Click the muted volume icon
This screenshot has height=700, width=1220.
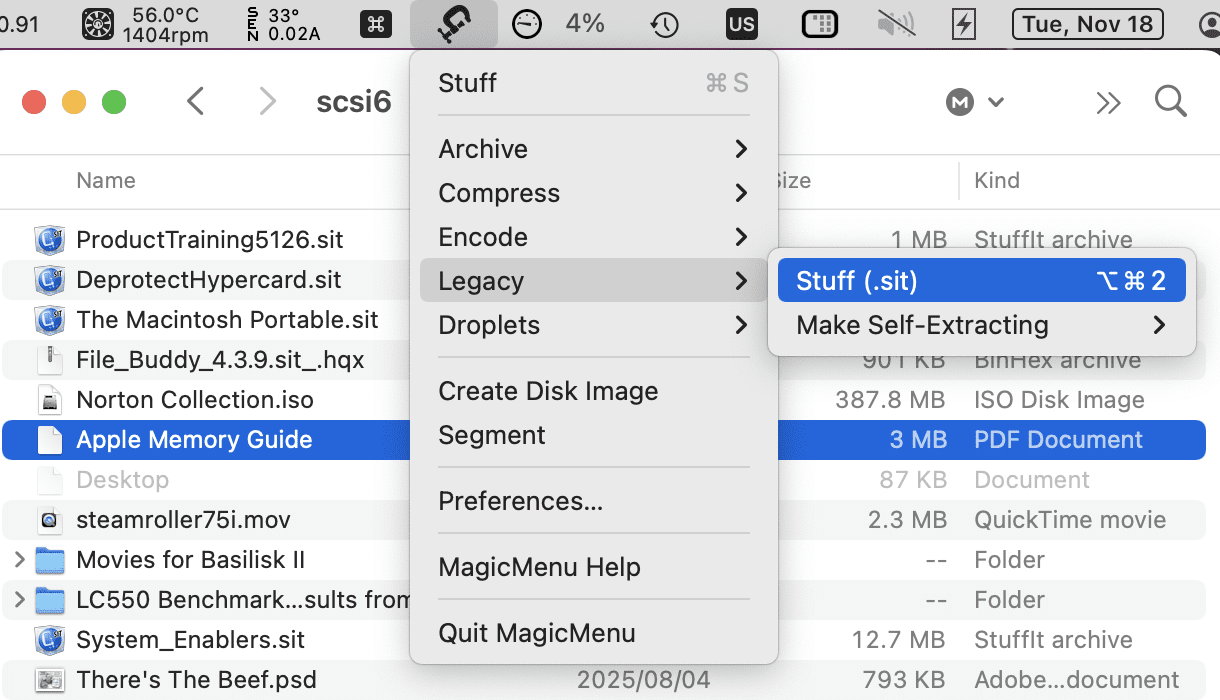pos(897,24)
